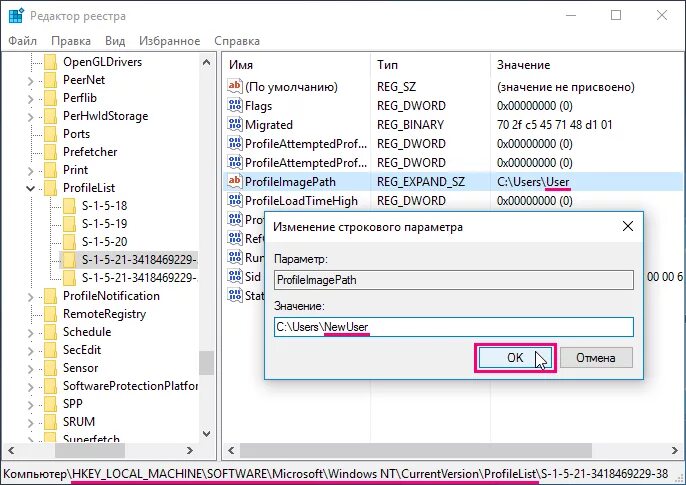This screenshot has height=485, width=686.
Task: Click the ProfileLoadTimeHigh value icon
Action: (234, 200)
